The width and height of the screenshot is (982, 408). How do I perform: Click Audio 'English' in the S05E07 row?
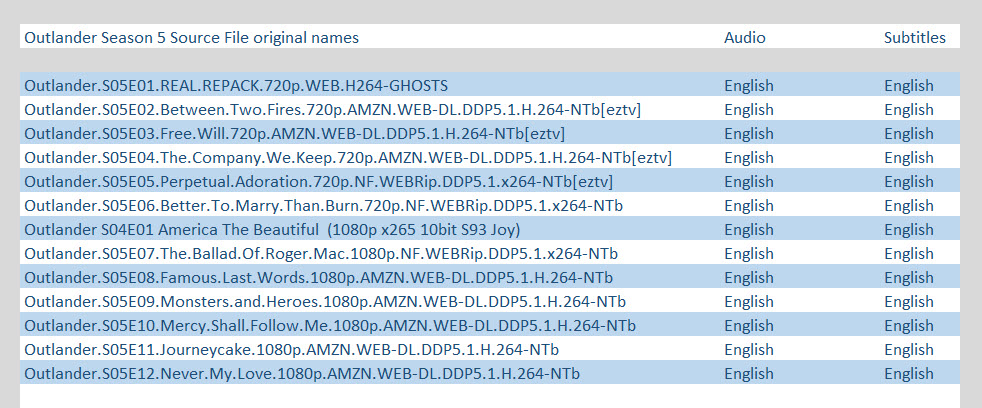748,254
